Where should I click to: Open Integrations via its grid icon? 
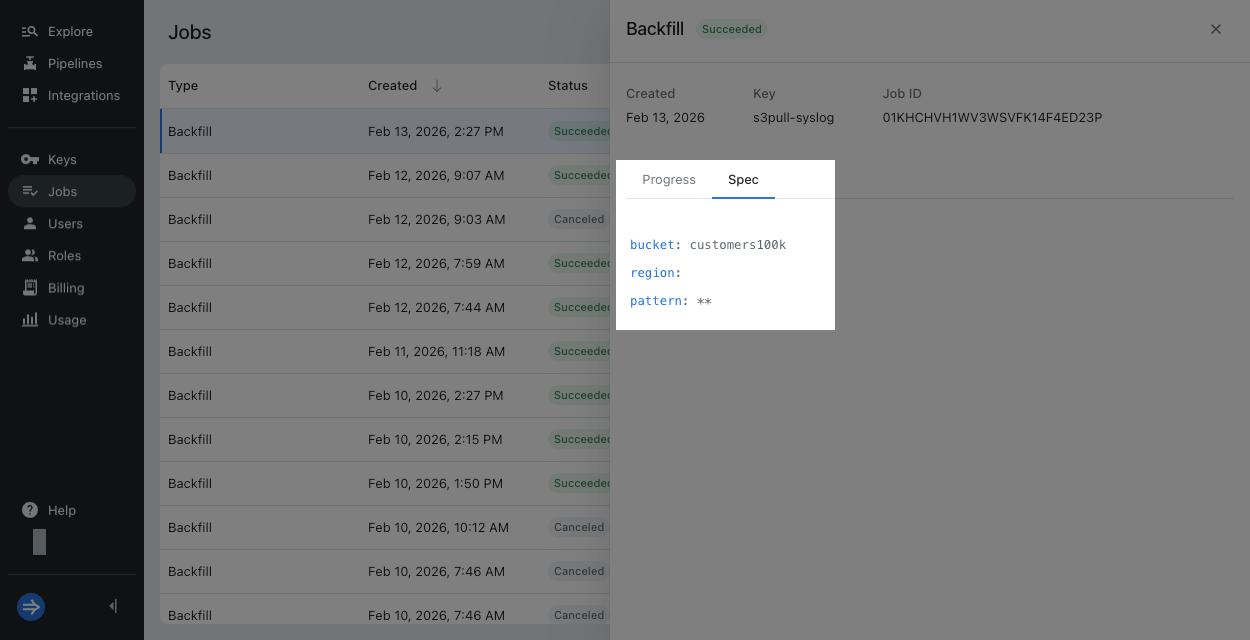pos(30,96)
